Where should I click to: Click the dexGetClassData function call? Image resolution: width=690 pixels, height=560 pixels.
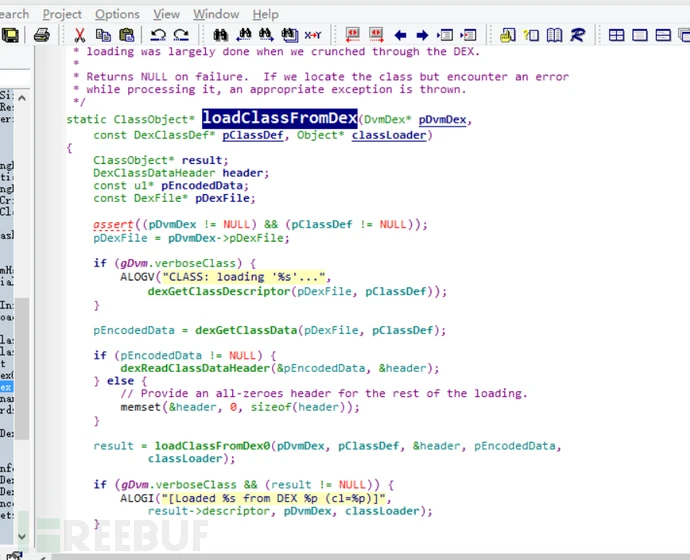246,330
